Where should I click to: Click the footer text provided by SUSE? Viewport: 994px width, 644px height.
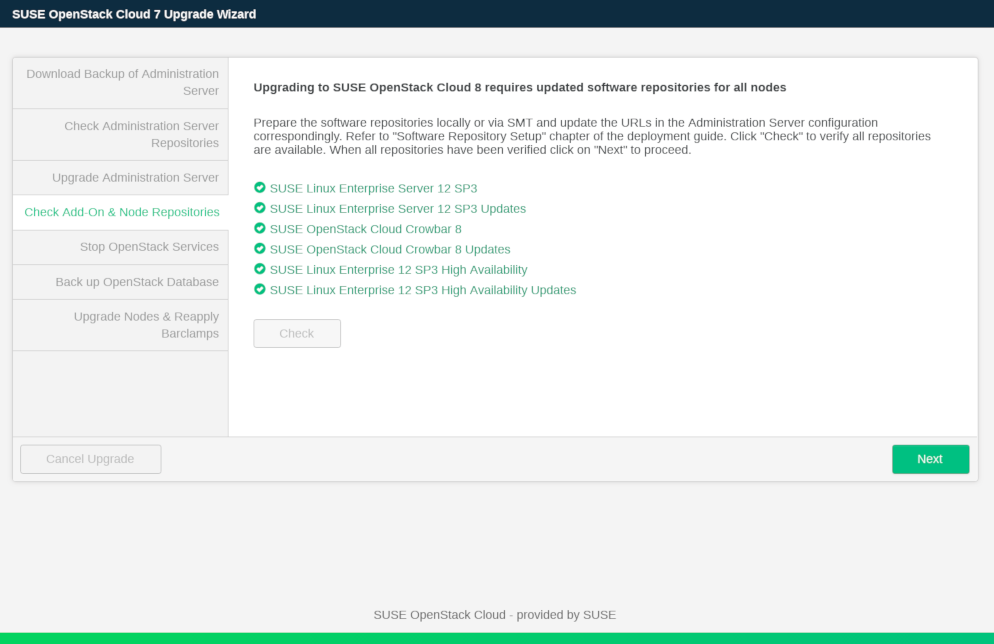tap(494, 615)
